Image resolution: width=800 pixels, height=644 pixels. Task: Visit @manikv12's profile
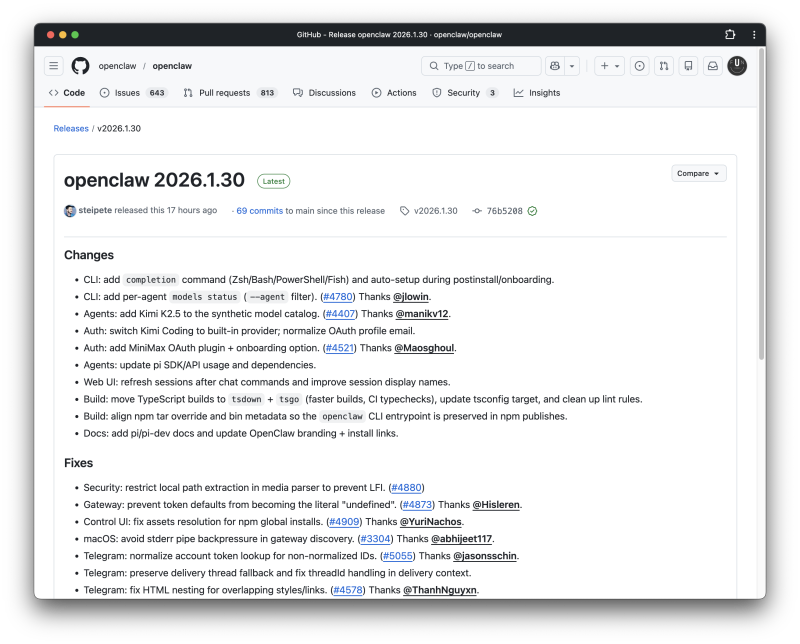tap(422, 314)
